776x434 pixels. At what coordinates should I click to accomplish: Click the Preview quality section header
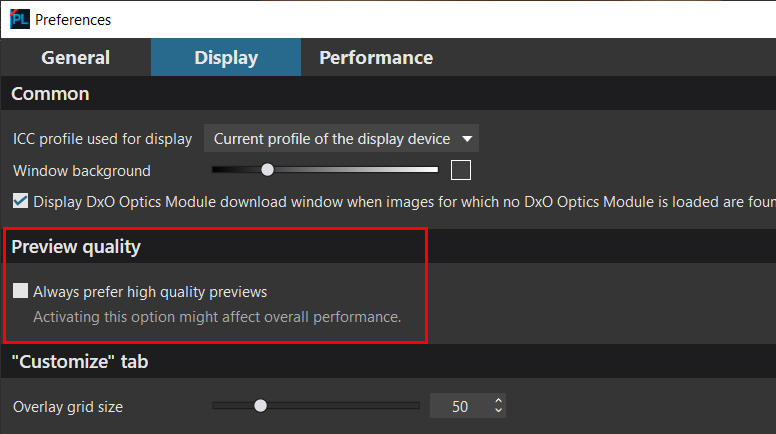(x=76, y=246)
